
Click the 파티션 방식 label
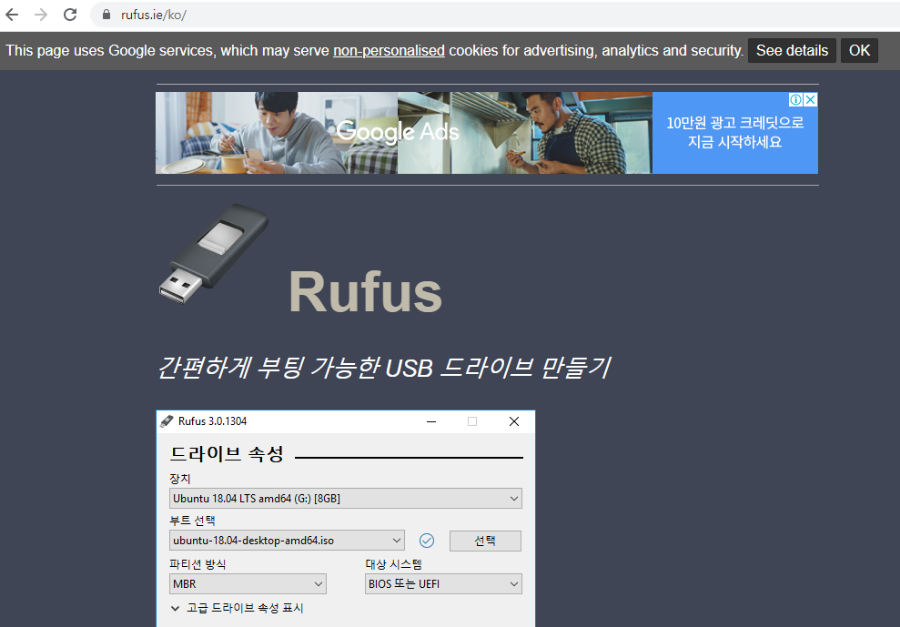[197, 564]
